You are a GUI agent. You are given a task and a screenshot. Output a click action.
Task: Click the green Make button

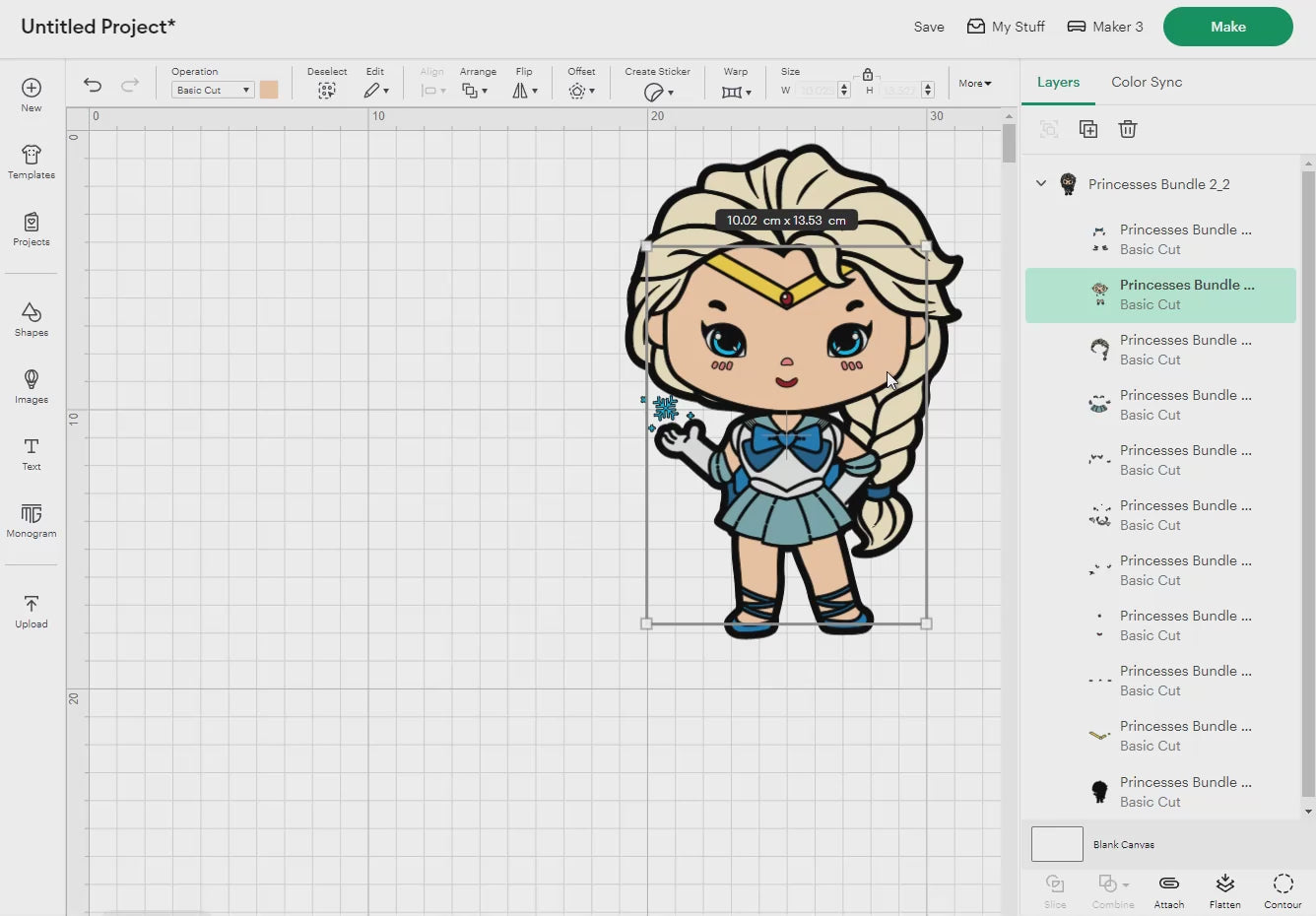tap(1227, 27)
